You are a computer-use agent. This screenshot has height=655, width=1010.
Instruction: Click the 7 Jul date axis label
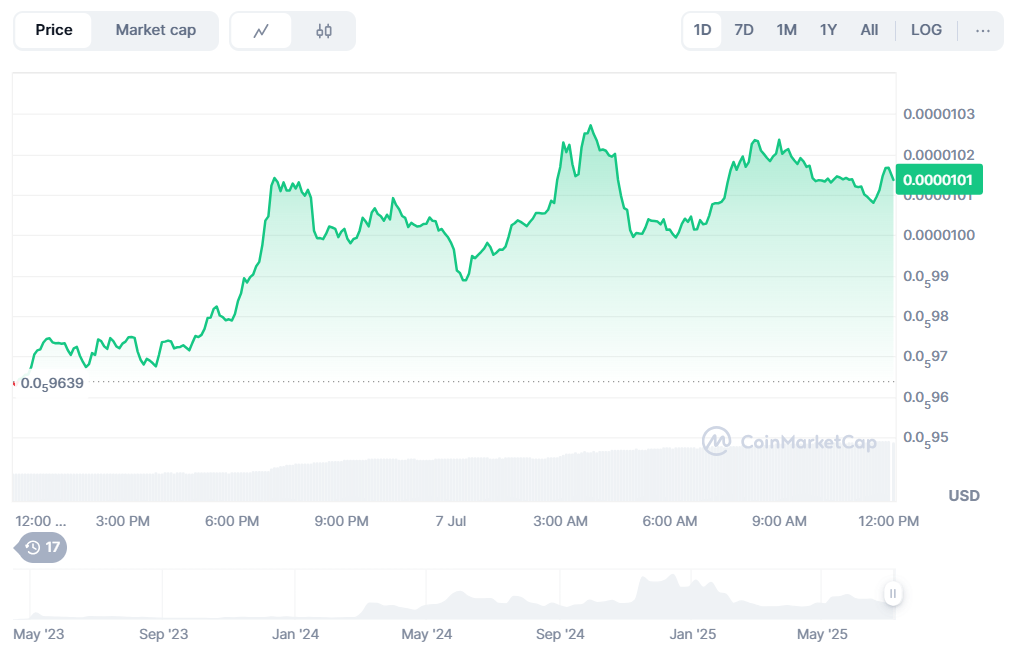click(451, 521)
